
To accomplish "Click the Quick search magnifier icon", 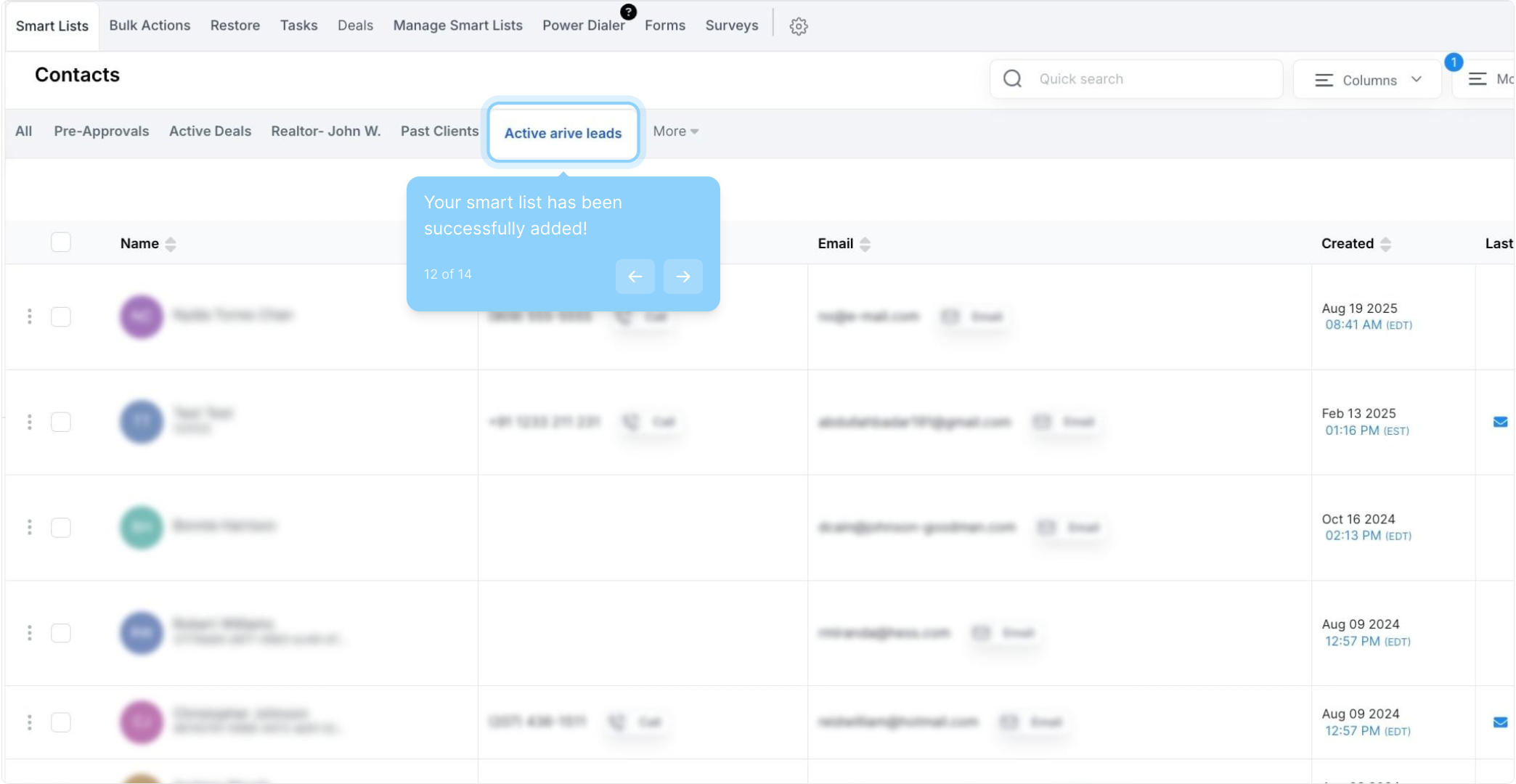I will click(1012, 79).
